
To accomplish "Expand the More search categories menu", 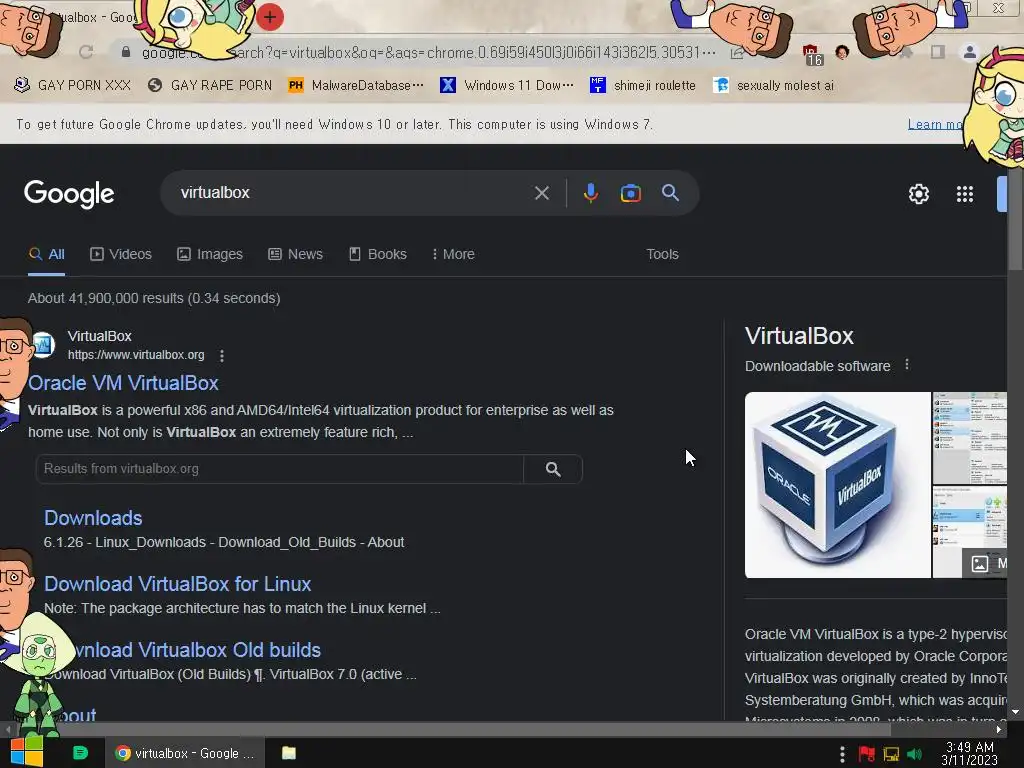I will tap(453, 254).
